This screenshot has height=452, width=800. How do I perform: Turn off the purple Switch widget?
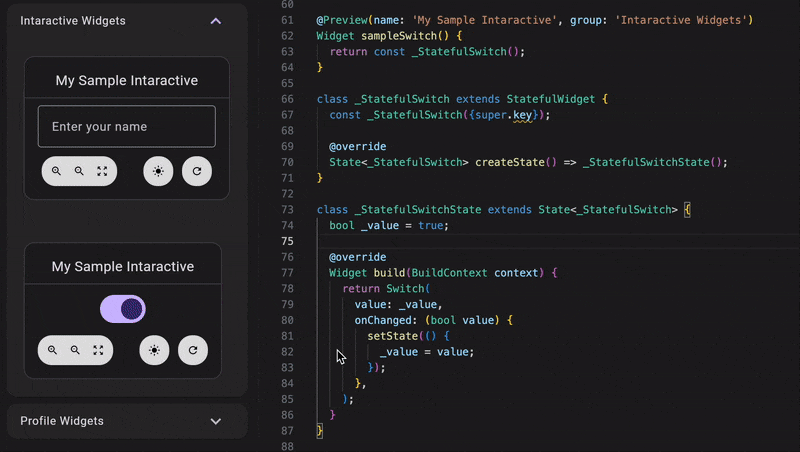click(123, 309)
